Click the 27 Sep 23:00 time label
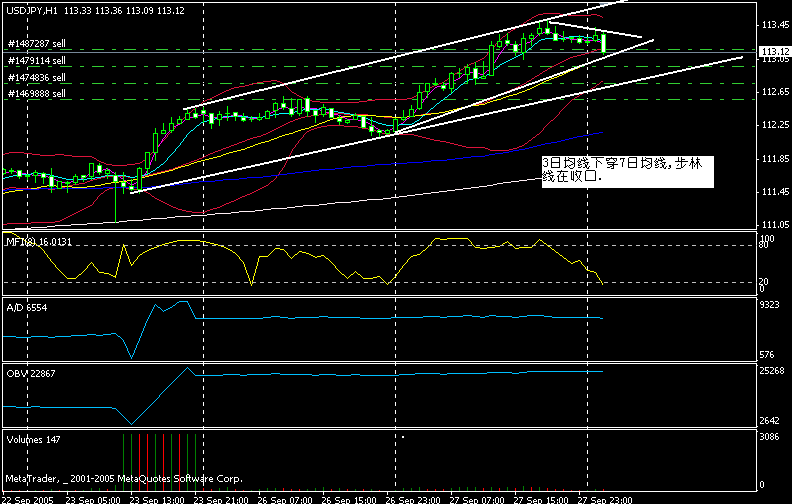 click(605, 500)
